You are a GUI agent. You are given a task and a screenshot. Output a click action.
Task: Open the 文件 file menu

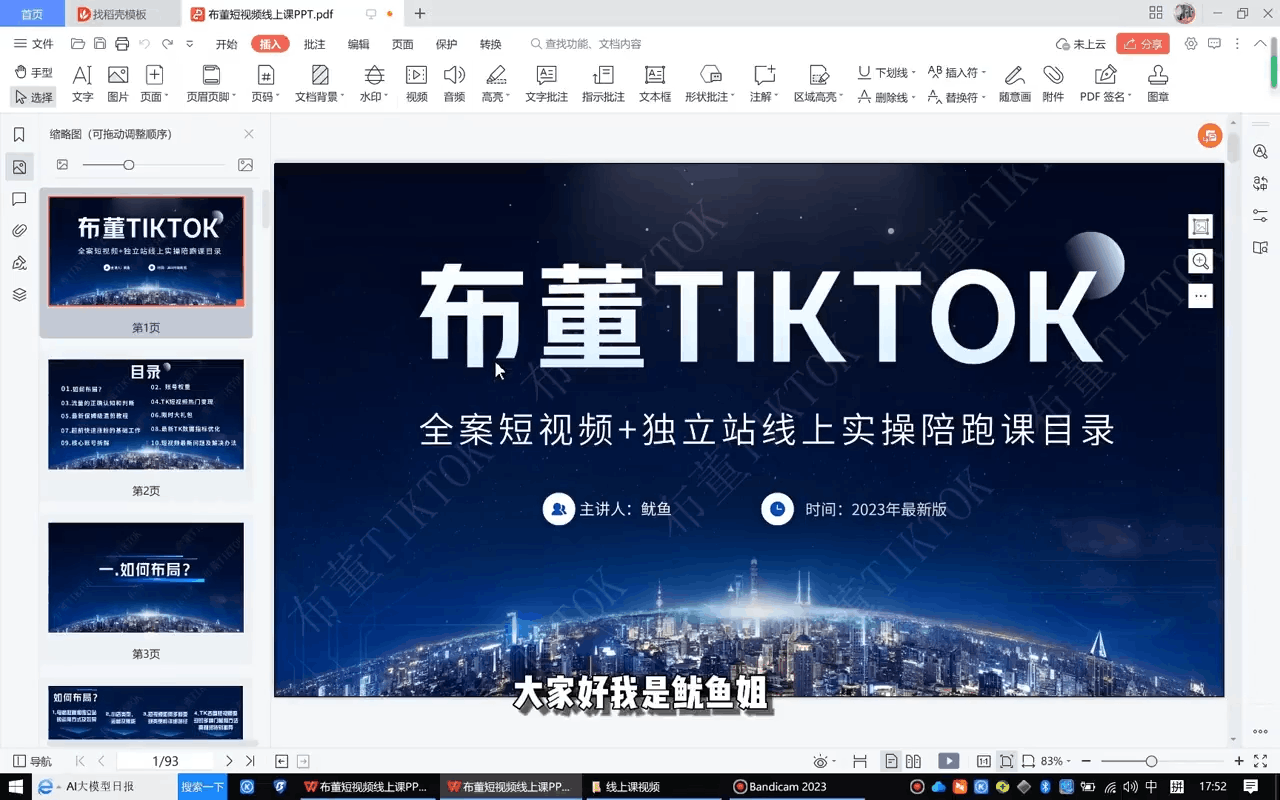(x=34, y=44)
